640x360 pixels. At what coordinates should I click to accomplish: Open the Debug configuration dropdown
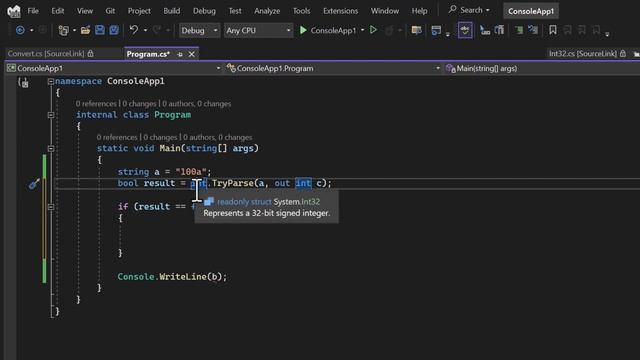pyautogui.click(x=199, y=31)
